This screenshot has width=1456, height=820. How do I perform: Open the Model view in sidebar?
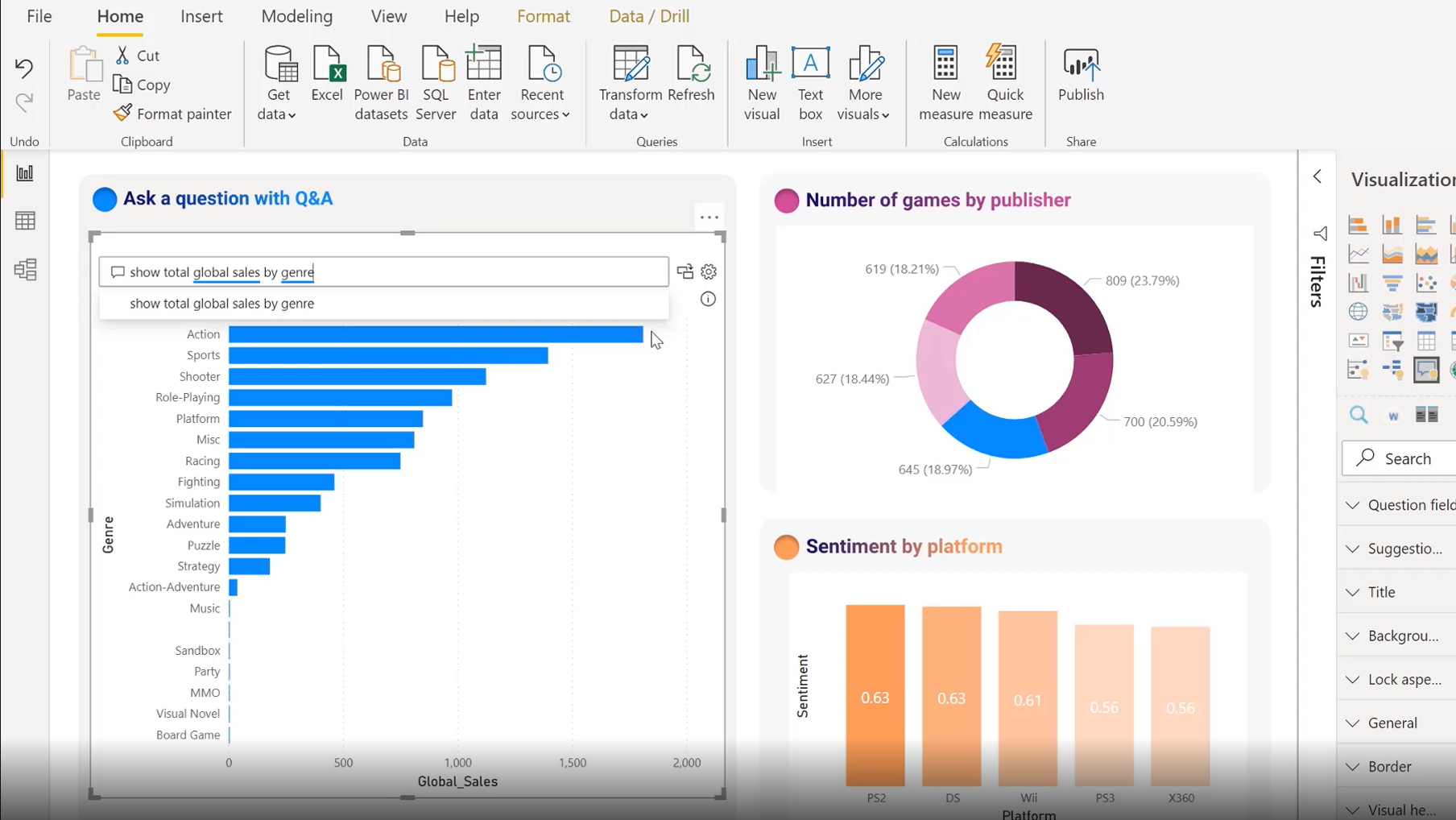tap(25, 269)
